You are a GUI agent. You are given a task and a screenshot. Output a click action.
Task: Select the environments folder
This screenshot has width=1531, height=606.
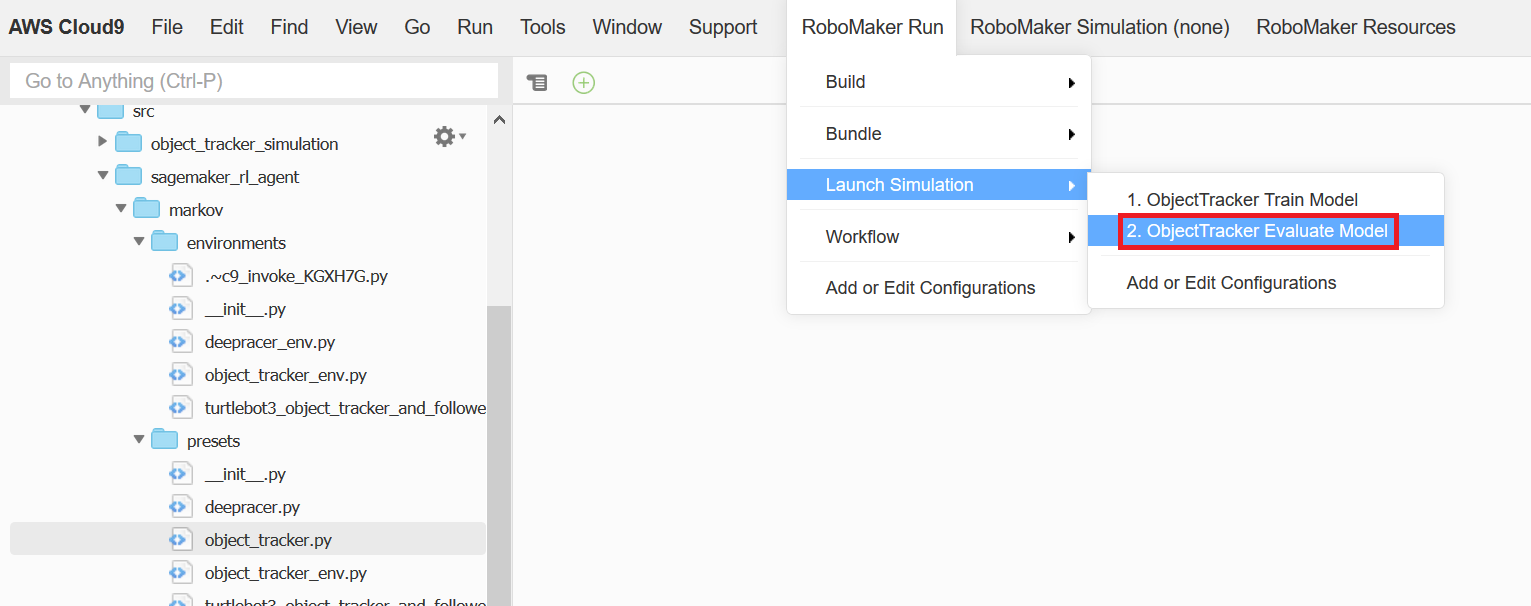[x=236, y=243]
